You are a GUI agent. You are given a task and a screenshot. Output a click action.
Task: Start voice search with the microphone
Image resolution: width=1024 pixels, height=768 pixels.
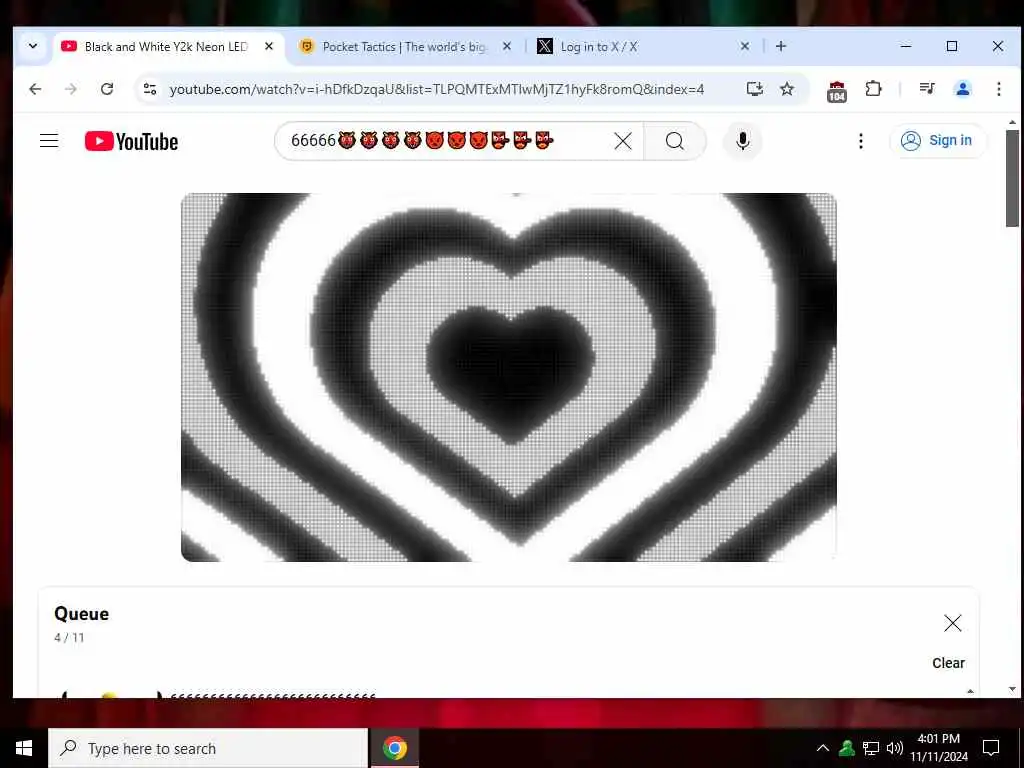tap(743, 140)
